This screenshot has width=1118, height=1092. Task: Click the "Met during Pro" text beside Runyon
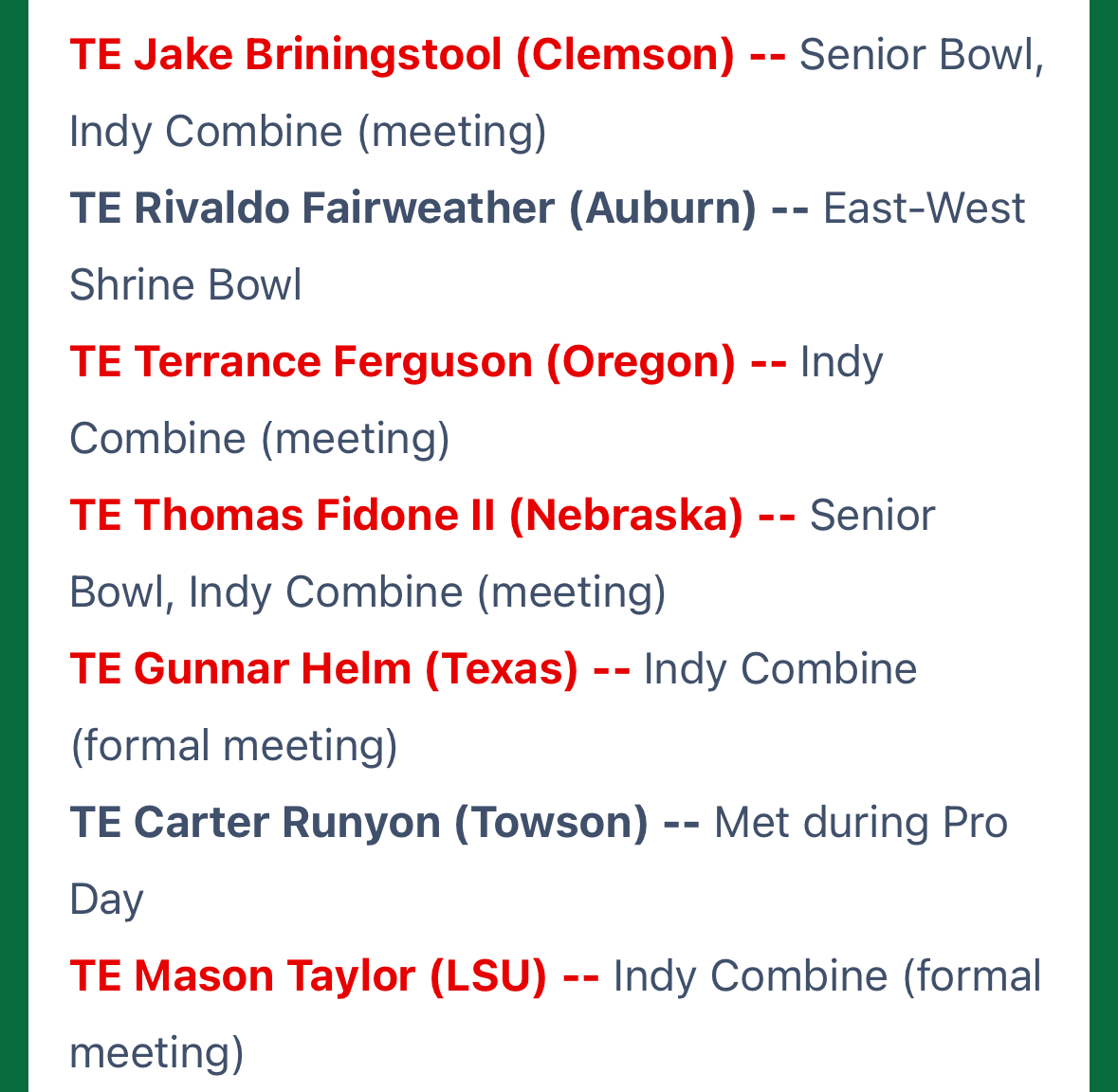pos(860,823)
